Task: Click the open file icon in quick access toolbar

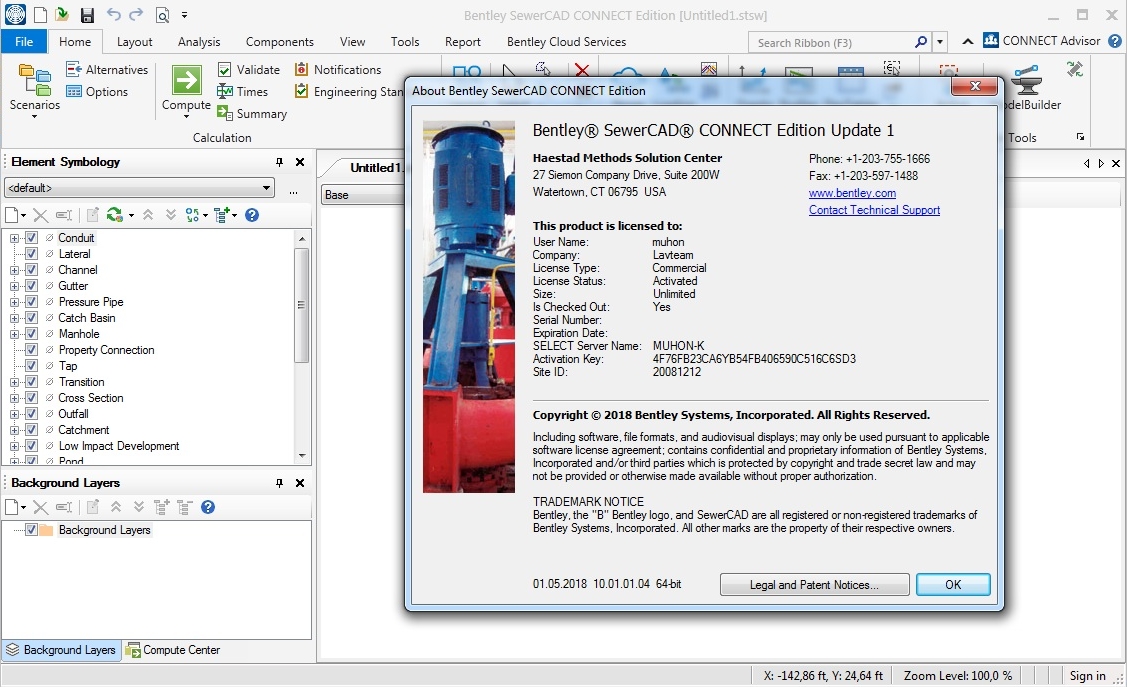Action: point(62,14)
